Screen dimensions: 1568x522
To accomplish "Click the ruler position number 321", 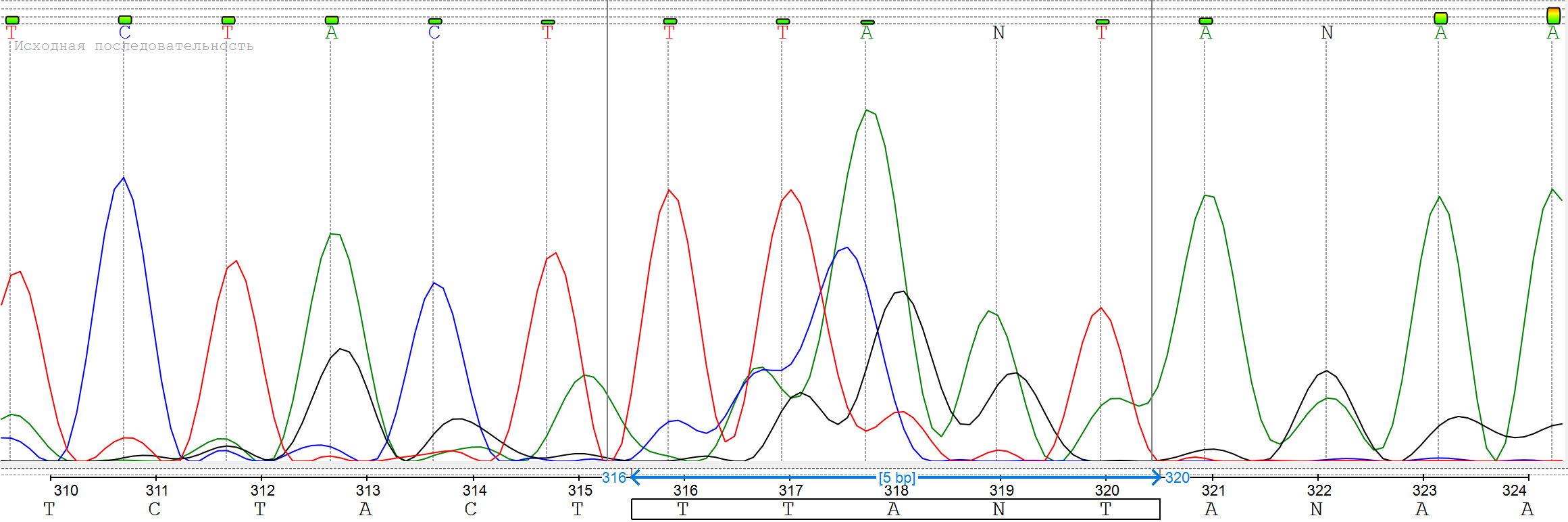I will click(x=1213, y=490).
